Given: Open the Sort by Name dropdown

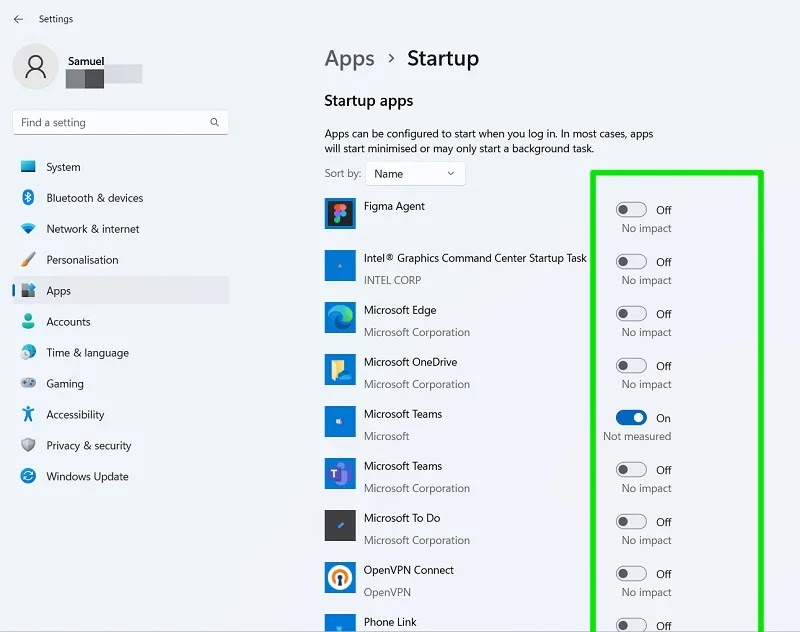Looking at the screenshot, I should tap(415, 174).
